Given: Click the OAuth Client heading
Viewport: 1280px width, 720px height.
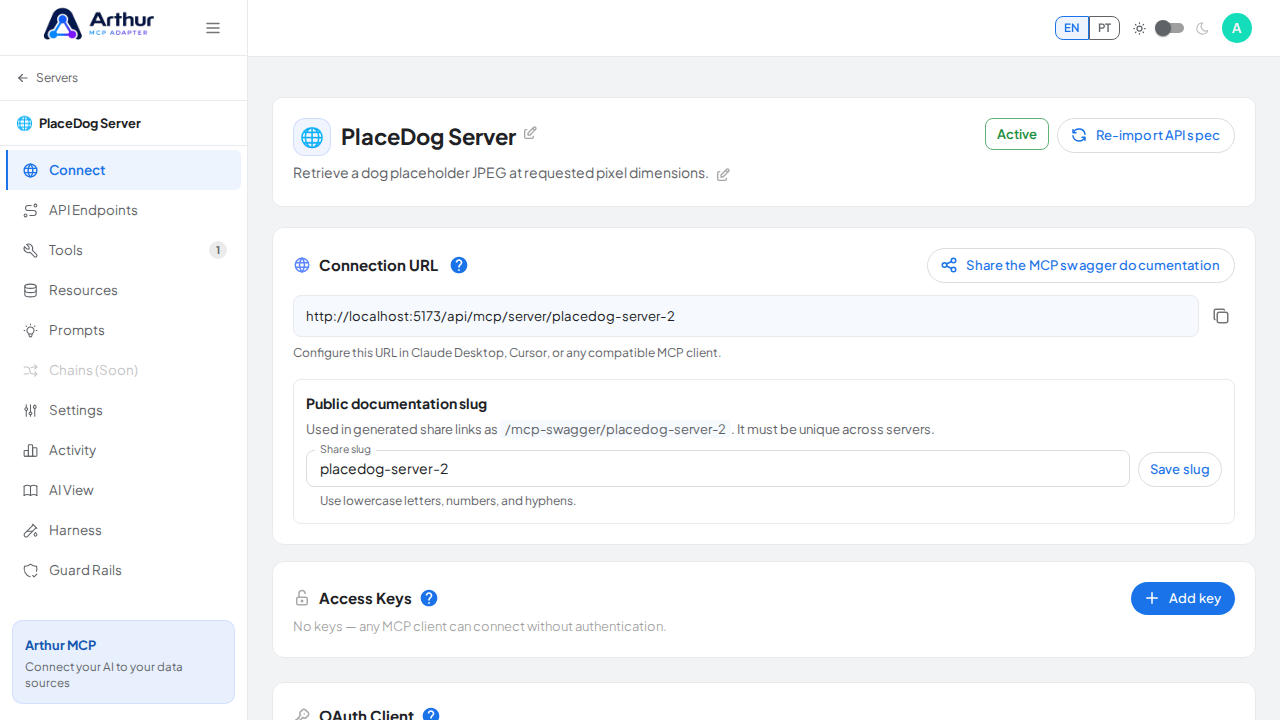Looking at the screenshot, I should point(366,714).
